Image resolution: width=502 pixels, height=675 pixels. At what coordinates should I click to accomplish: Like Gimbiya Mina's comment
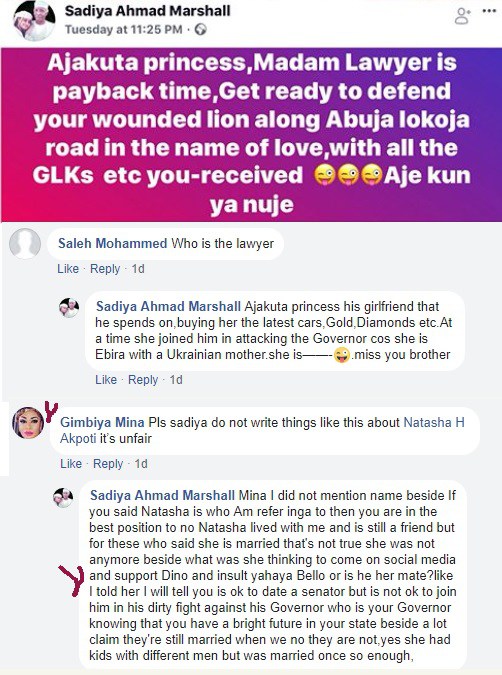click(x=71, y=464)
